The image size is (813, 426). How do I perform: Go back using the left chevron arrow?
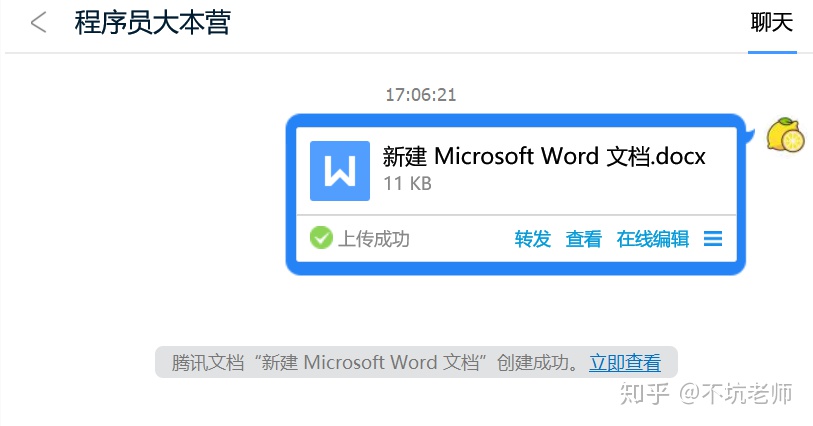38,23
